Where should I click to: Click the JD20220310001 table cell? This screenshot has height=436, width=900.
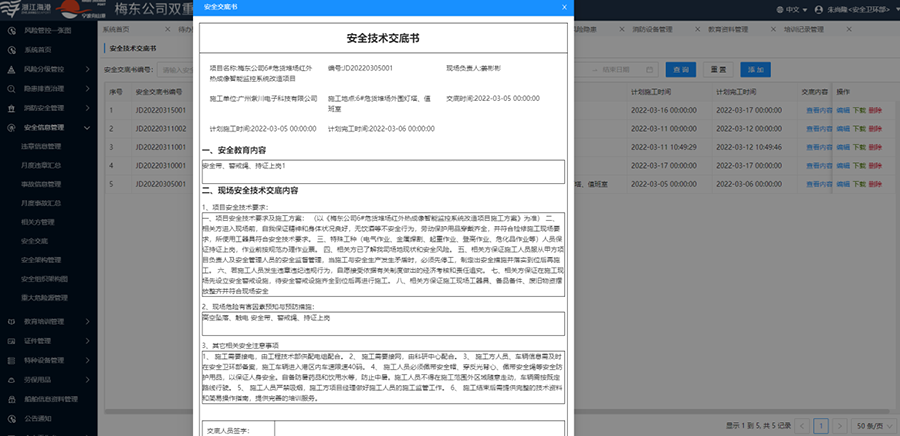point(161,166)
